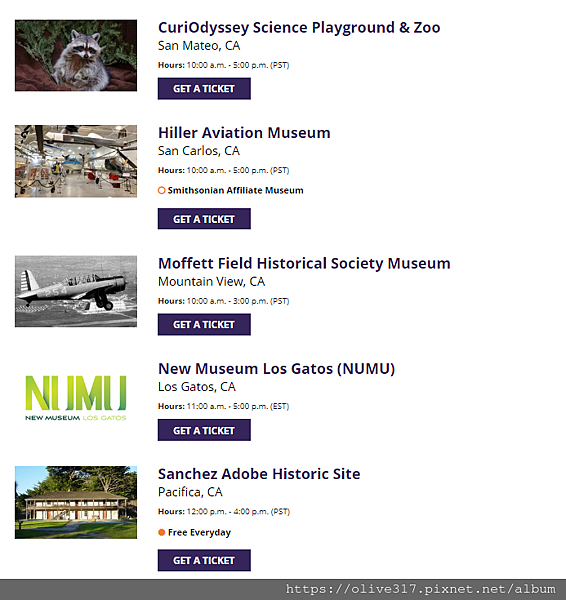Click the Smithsonian Affiliate Museum label
This screenshot has height=600, width=566.
point(235,190)
